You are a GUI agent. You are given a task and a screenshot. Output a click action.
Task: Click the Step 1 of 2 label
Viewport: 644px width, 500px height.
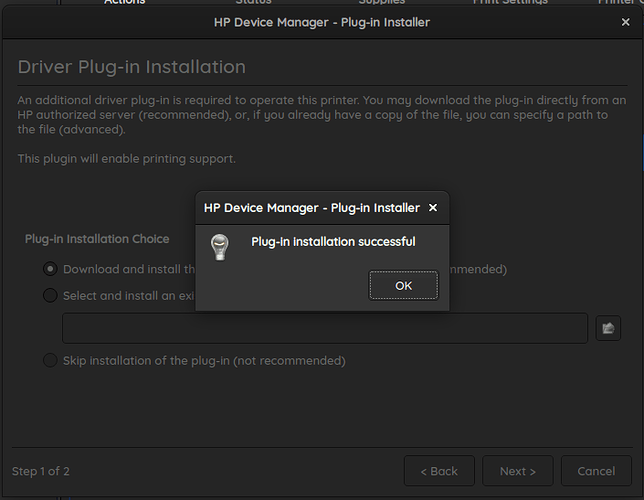click(40, 471)
